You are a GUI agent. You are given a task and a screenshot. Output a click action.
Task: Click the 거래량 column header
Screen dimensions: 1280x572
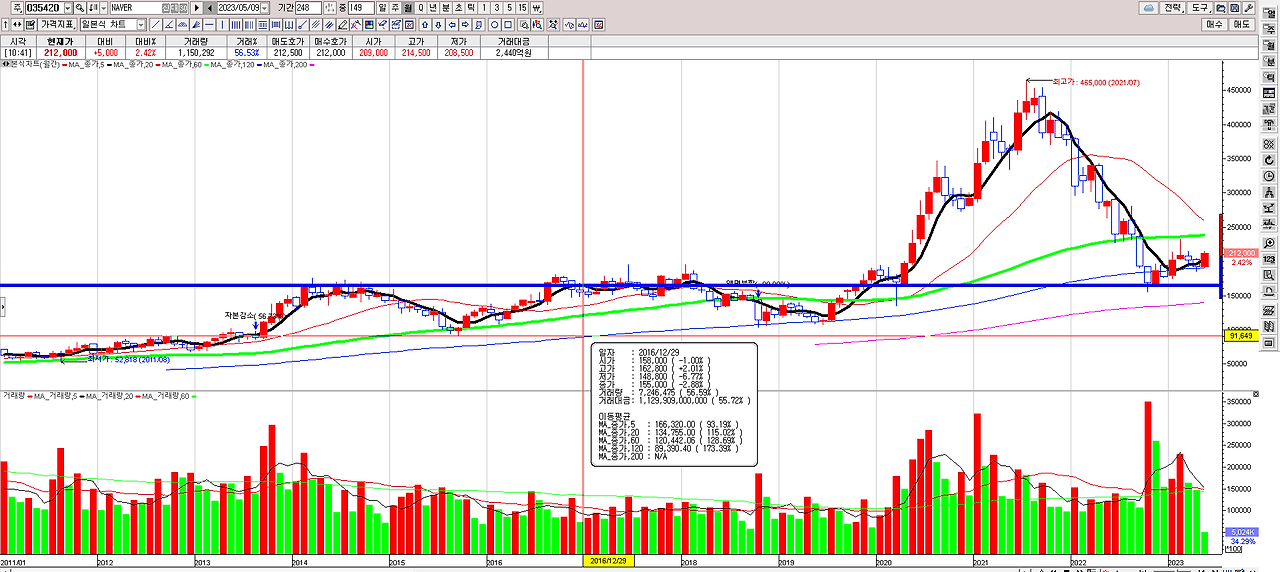195,41
